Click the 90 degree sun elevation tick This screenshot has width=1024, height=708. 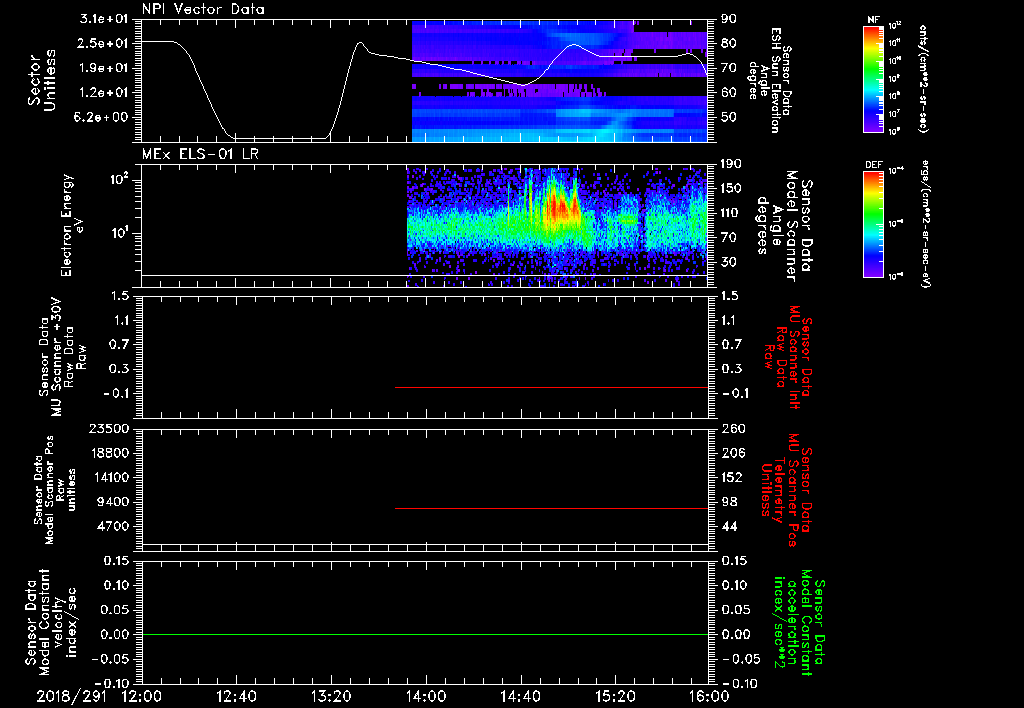[729, 19]
